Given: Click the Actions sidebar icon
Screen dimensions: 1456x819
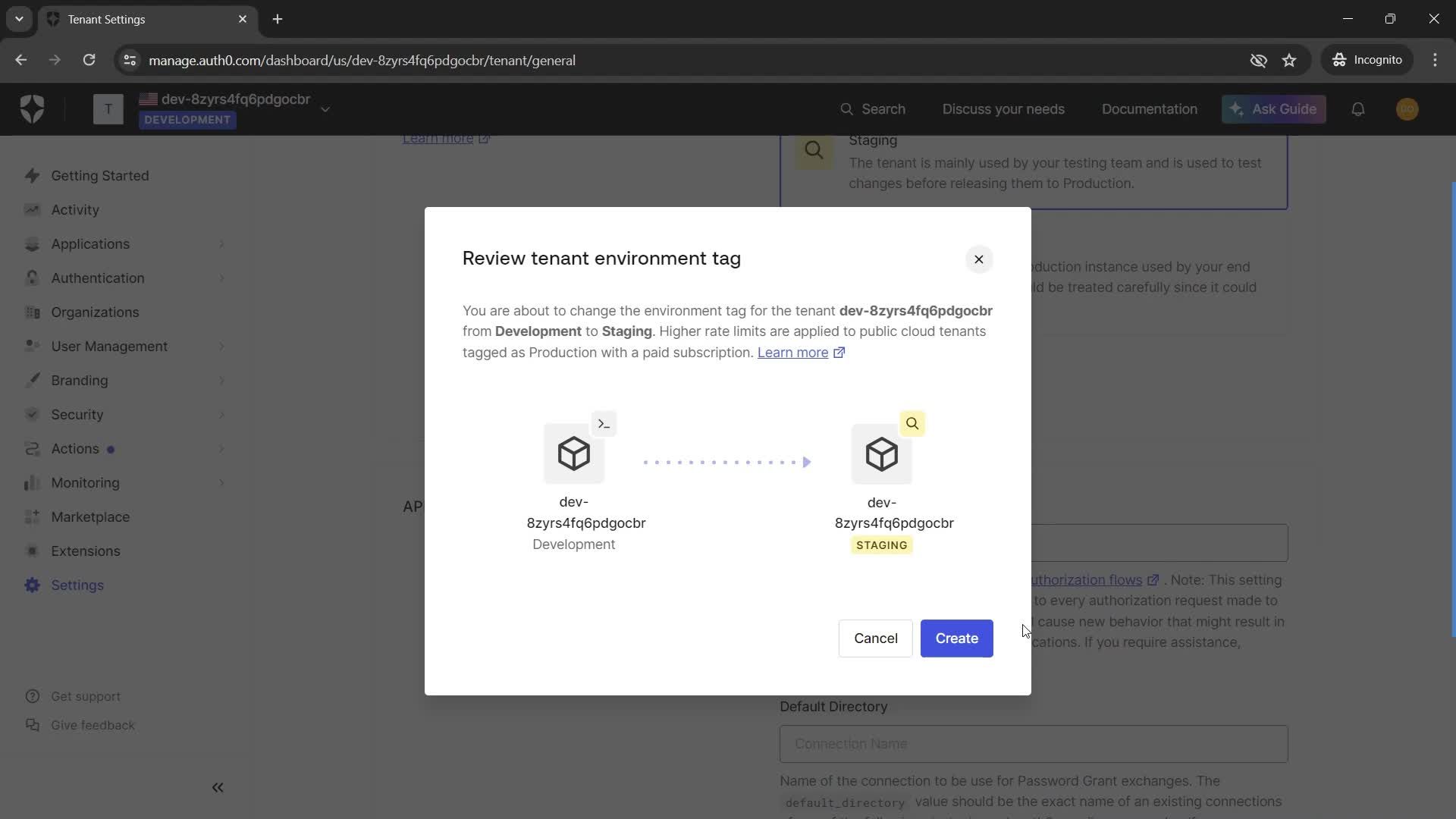Looking at the screenshot, I should point(32,449).
